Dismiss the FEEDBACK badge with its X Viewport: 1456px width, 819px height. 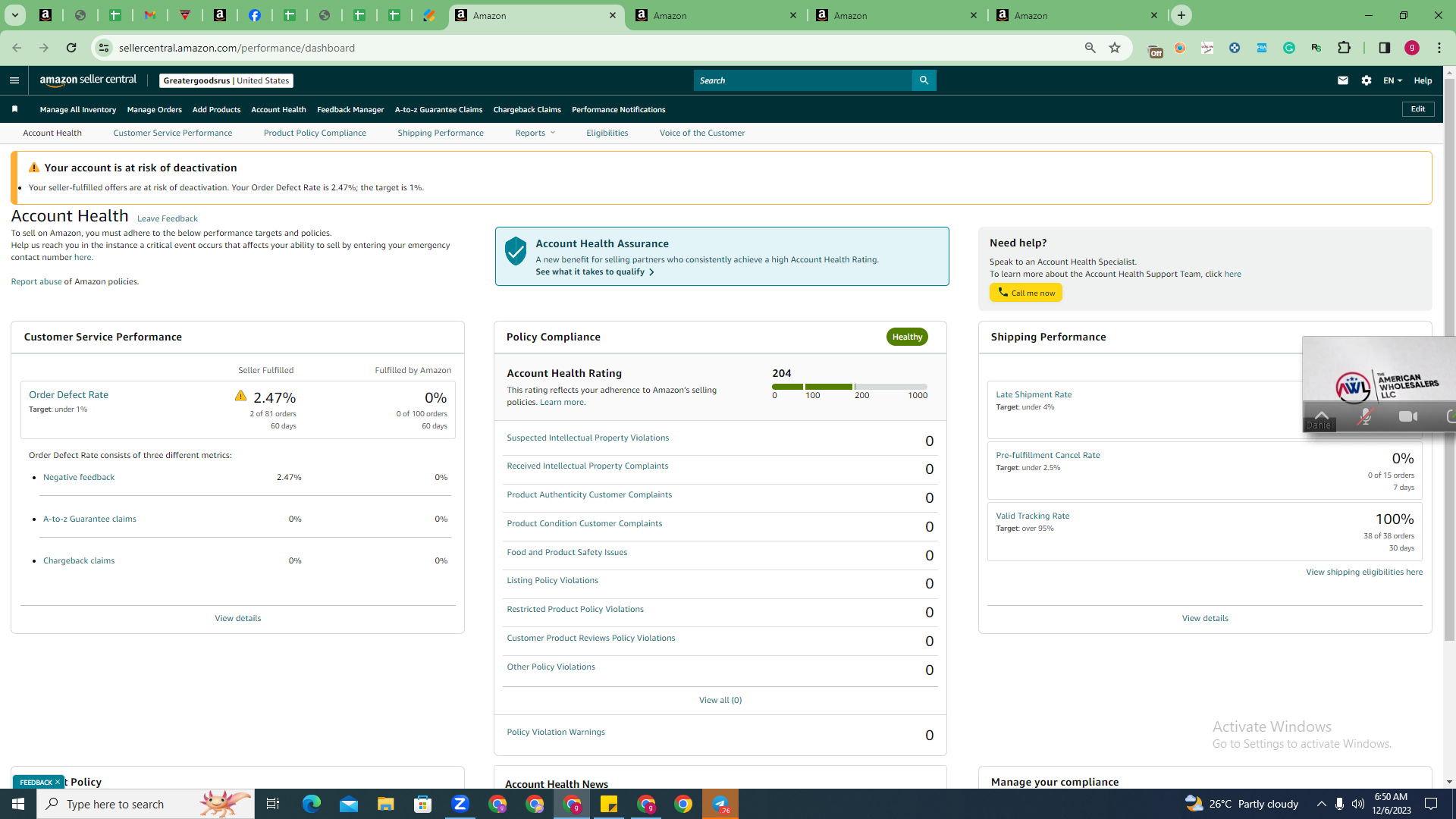[x=58, y=782]
